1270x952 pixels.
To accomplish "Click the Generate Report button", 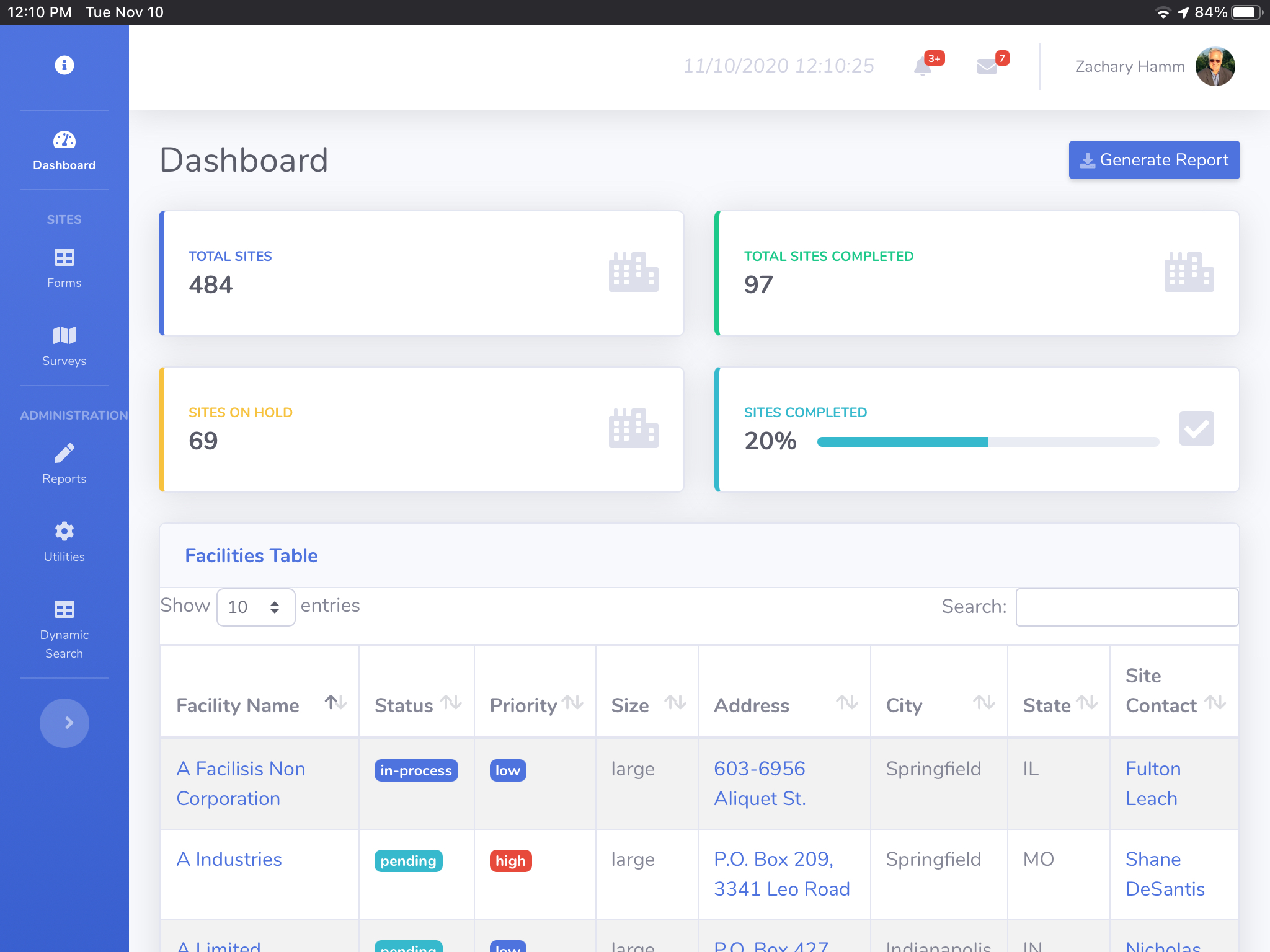I will (1154, 160).
